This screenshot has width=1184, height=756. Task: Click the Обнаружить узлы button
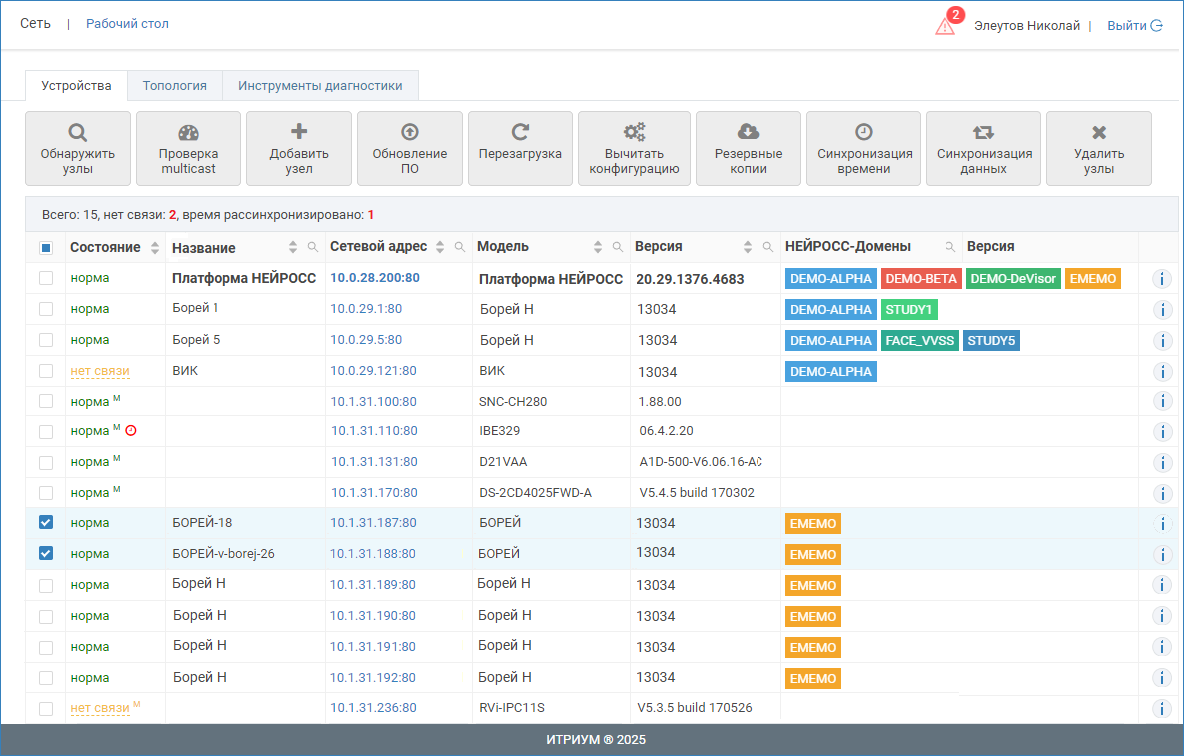pyautogui.click(x=78, y=149)
